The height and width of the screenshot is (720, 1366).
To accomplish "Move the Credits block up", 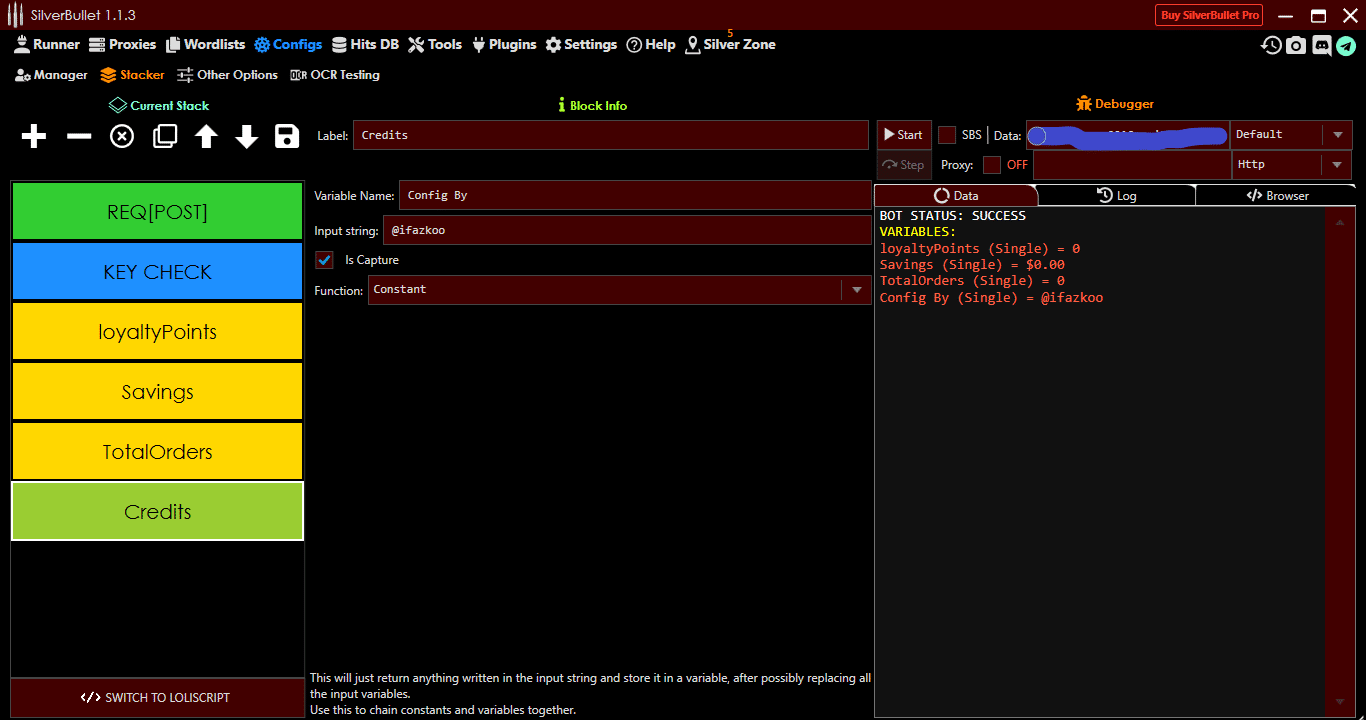I will (205, 136).
